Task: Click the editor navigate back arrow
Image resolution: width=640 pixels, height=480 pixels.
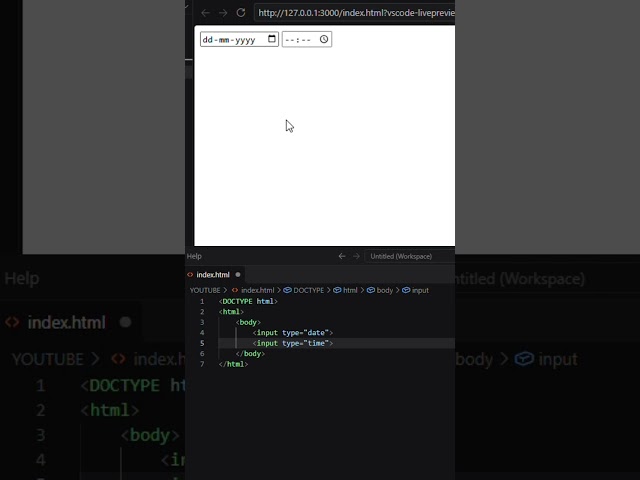Action: tap(342, 256)
